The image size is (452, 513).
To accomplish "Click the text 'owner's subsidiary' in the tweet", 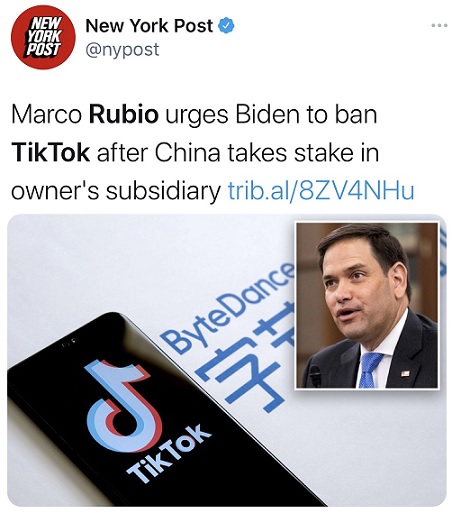I will (116, 191).
